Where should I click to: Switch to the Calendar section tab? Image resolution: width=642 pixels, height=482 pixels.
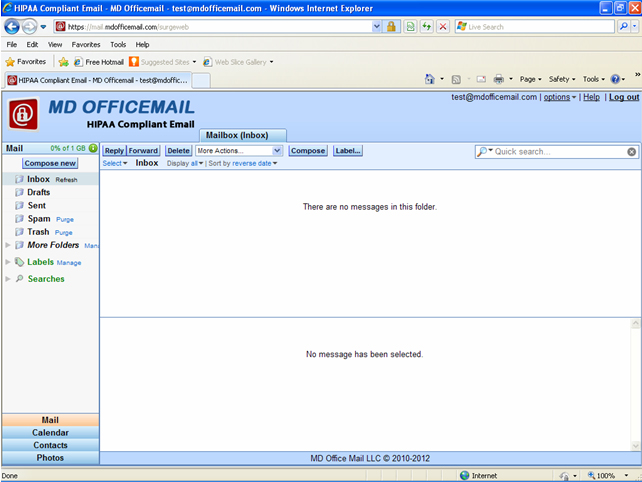coord(50,433)
